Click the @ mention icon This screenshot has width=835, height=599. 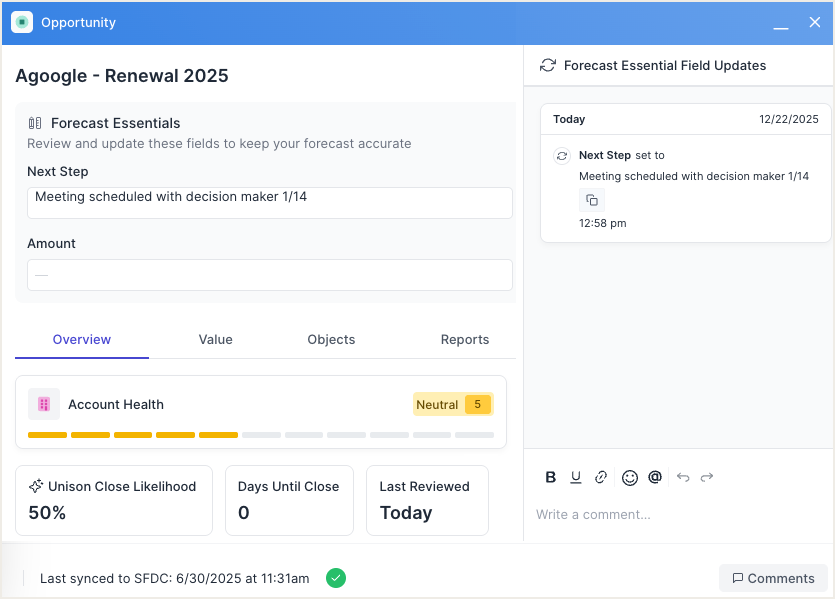(655, 478)
